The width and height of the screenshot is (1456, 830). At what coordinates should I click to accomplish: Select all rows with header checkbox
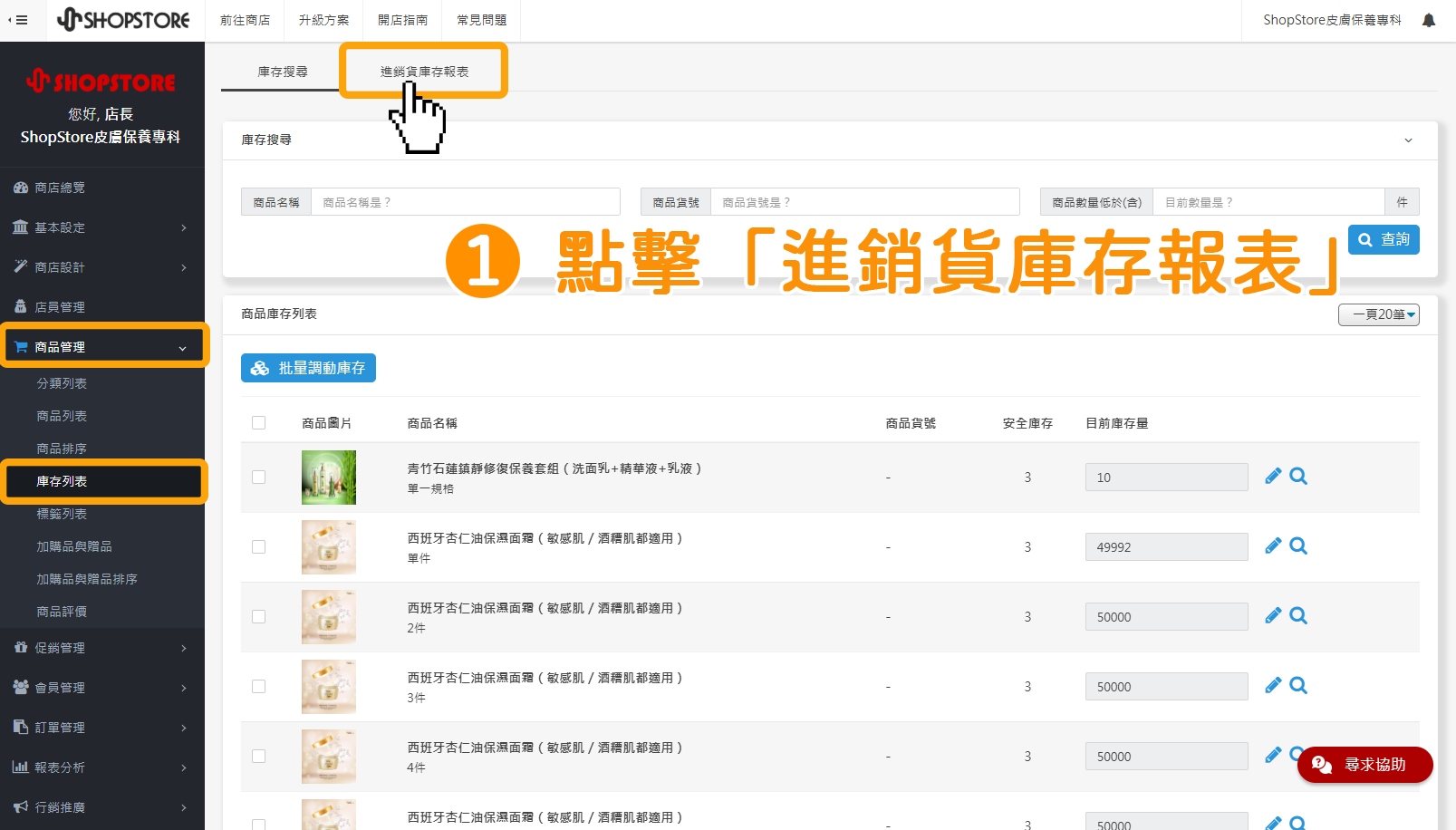point(259,423)
